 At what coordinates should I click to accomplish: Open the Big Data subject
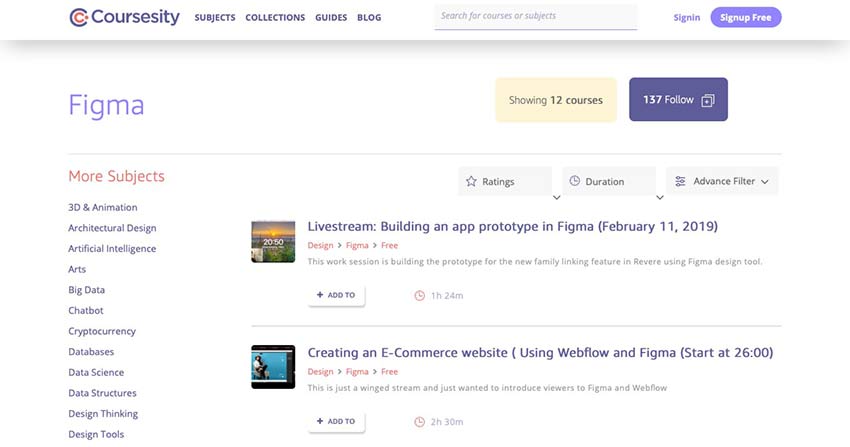coord(86,290)
